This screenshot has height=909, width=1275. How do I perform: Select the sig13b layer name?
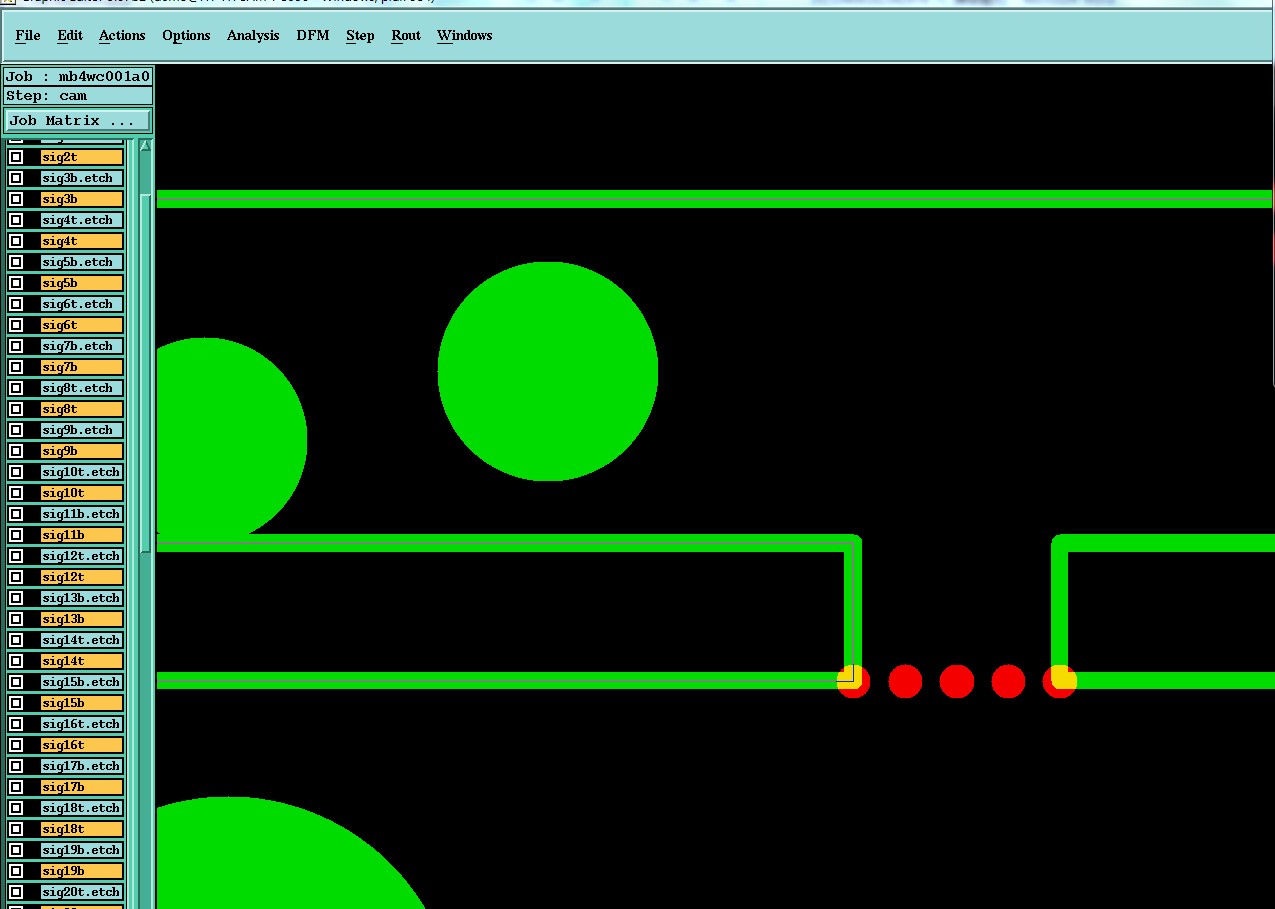coord(82,619)
